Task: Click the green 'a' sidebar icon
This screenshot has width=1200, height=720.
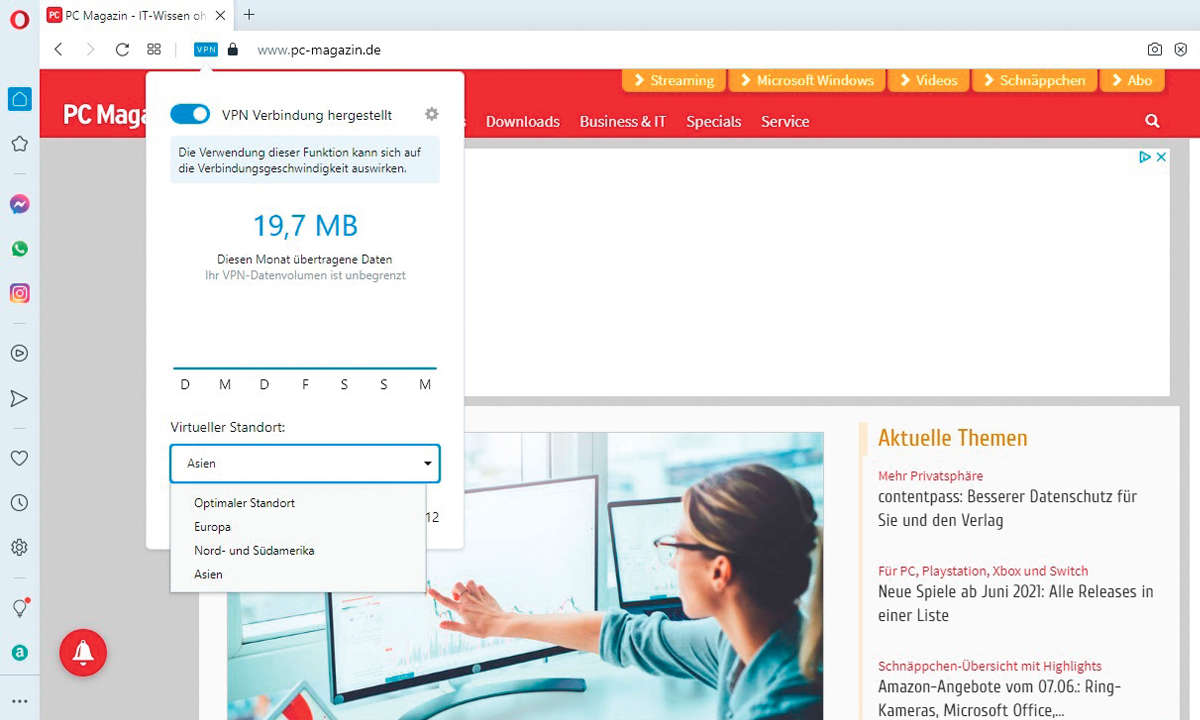Action: [x=19, y=652]
